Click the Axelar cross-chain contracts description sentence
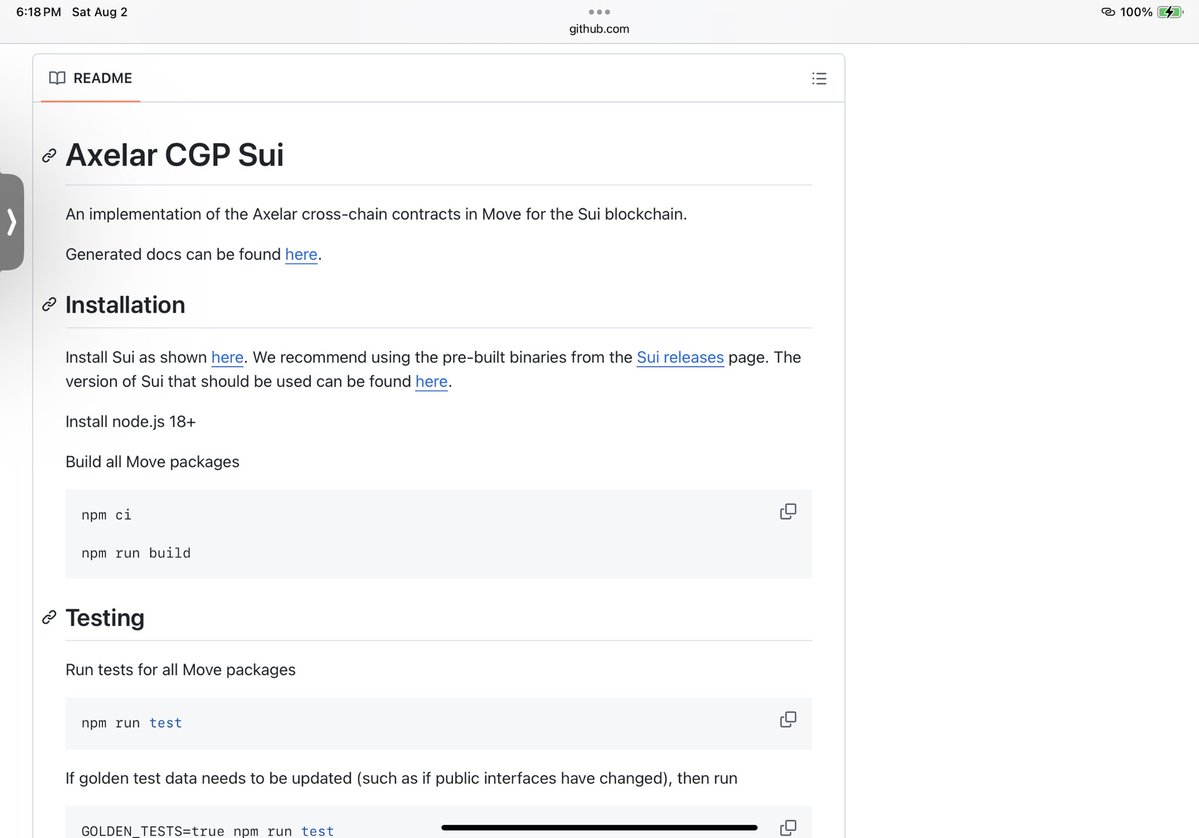The height and width of the screenshot is (838, 1199). point(376,214)
